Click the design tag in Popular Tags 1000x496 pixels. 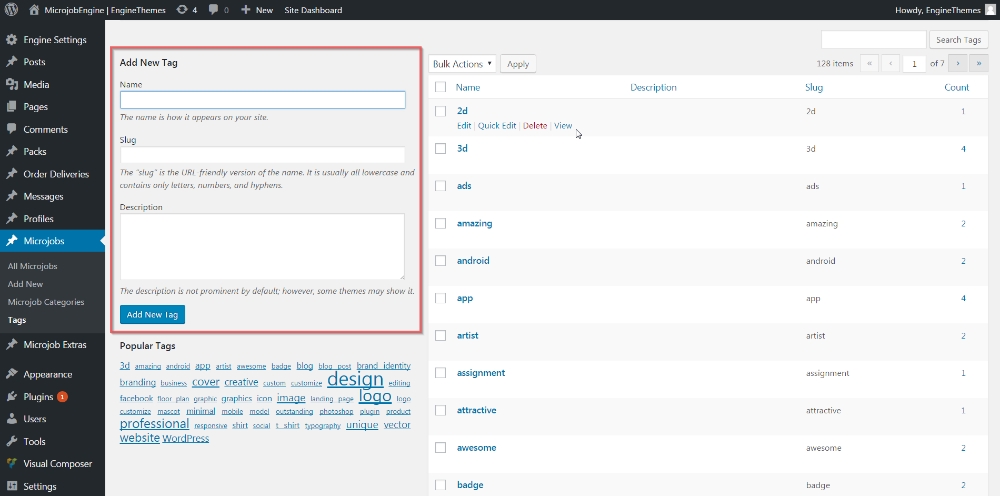tap(355, 380)
